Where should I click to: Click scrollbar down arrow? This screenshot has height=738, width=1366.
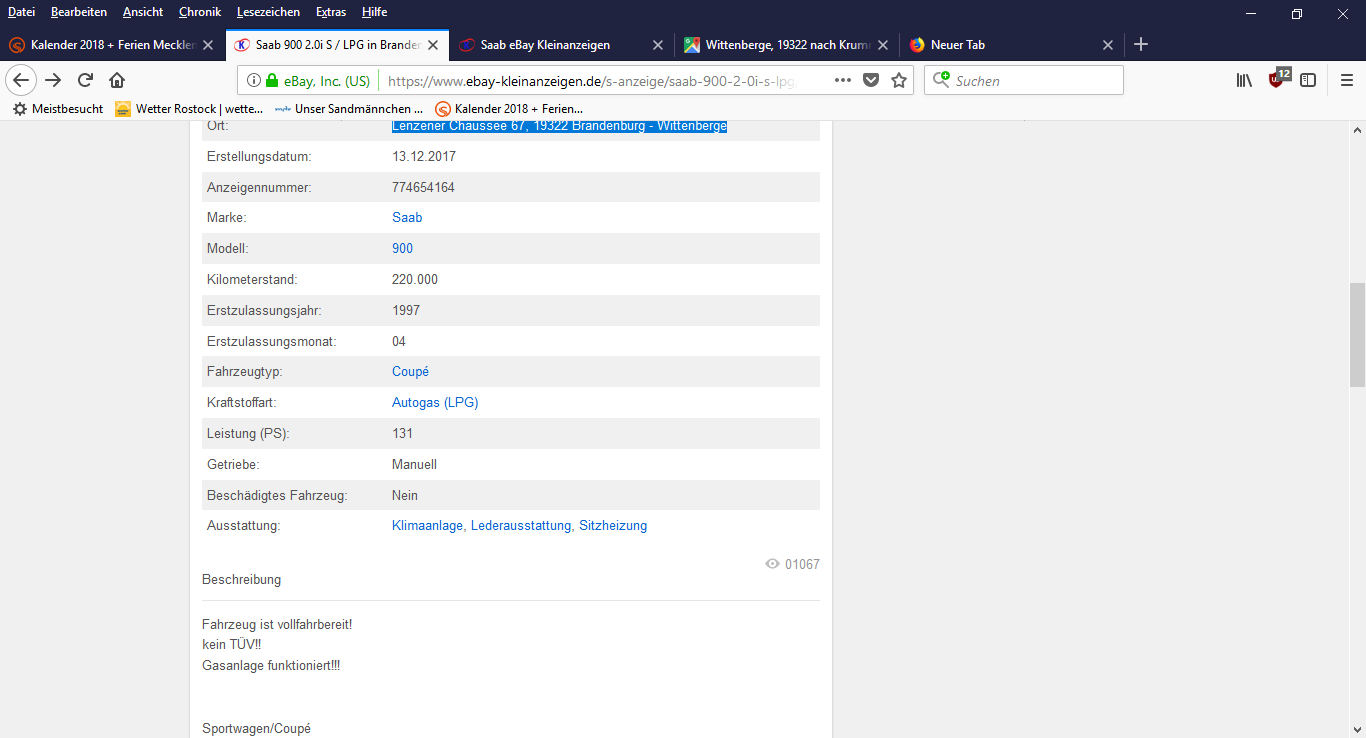(x=1357, y=729)
